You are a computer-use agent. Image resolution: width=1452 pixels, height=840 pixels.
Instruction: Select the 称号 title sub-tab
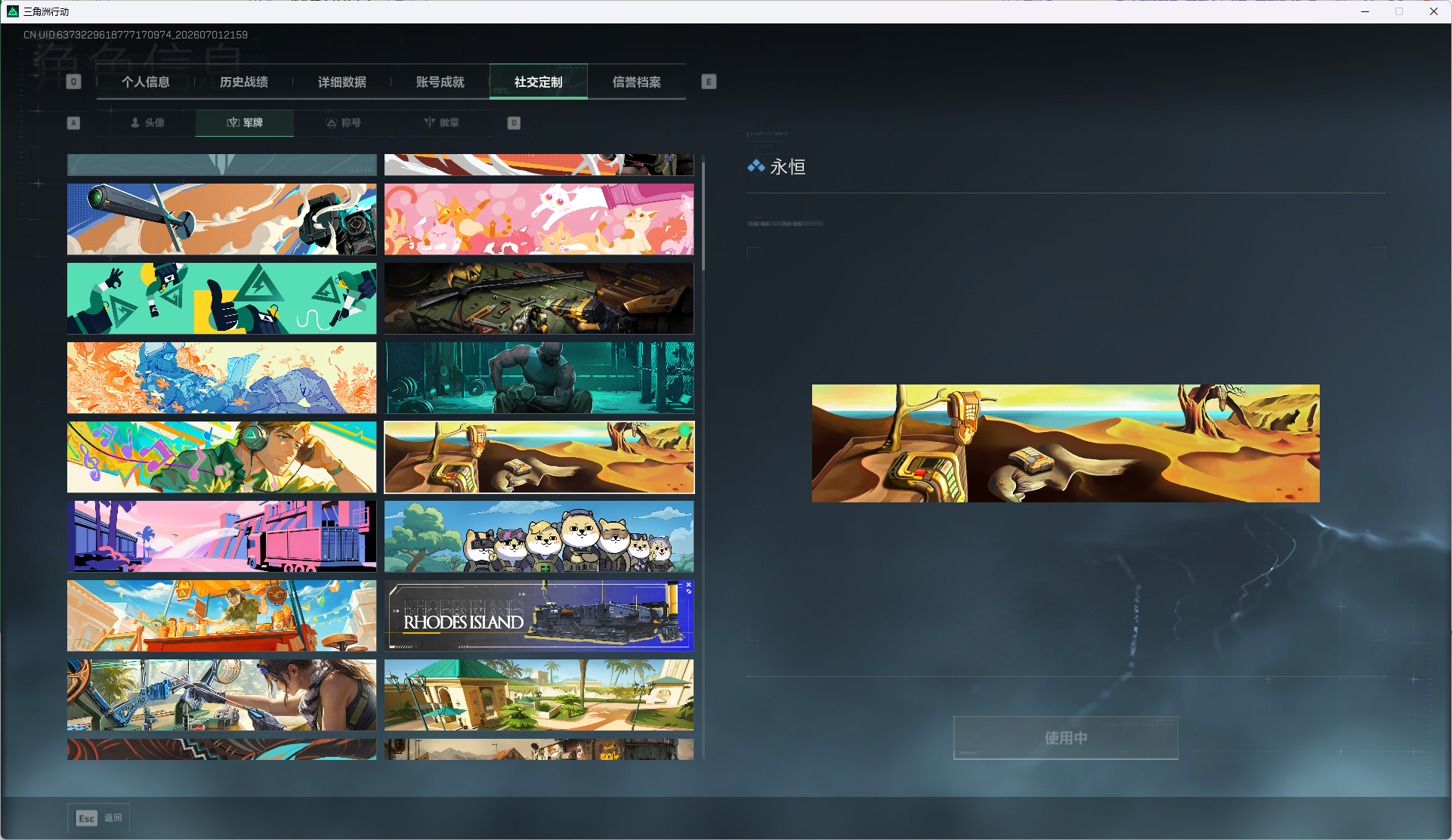click(x=343, y=122)
